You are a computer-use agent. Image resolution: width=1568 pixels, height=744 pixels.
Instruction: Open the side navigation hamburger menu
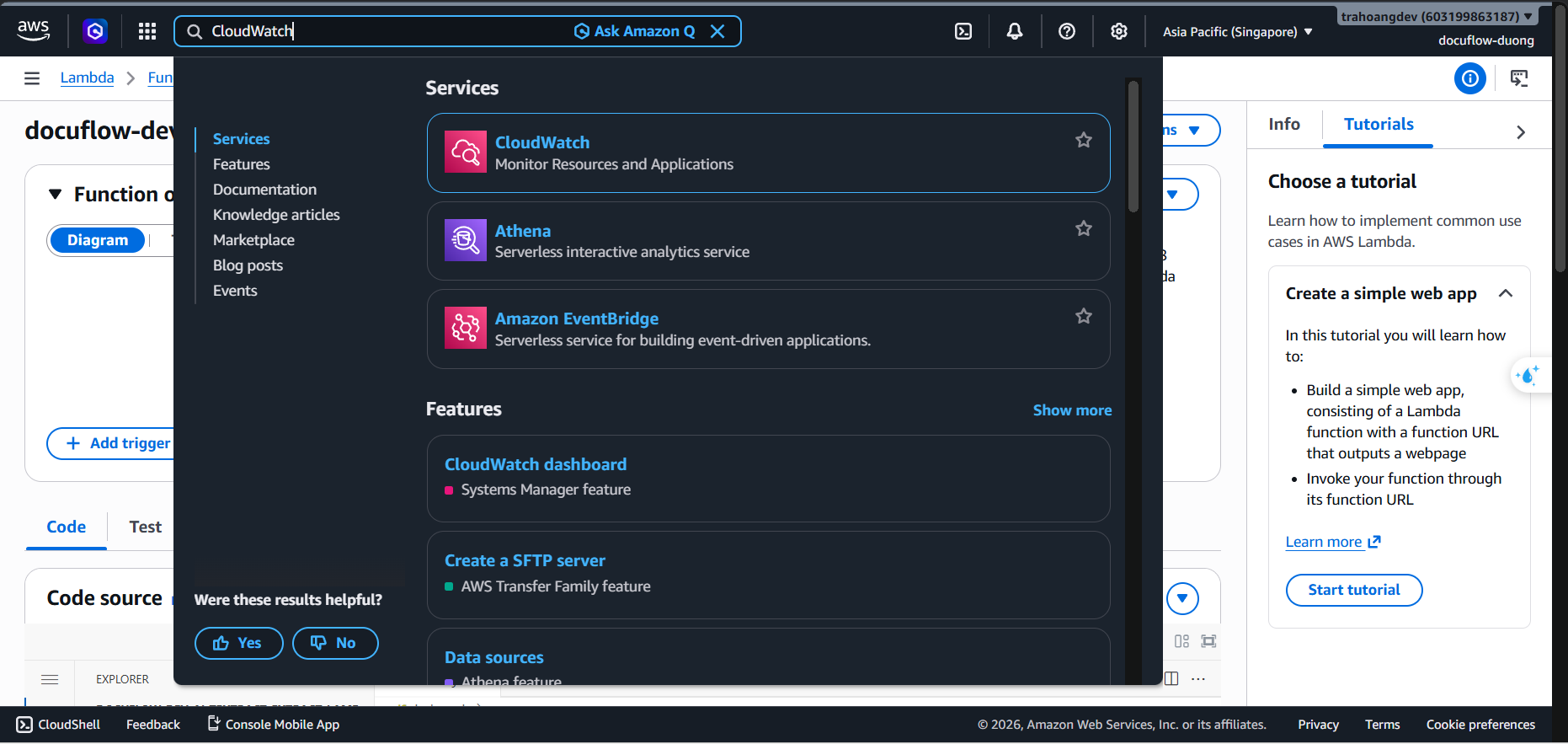pos(32,78)
